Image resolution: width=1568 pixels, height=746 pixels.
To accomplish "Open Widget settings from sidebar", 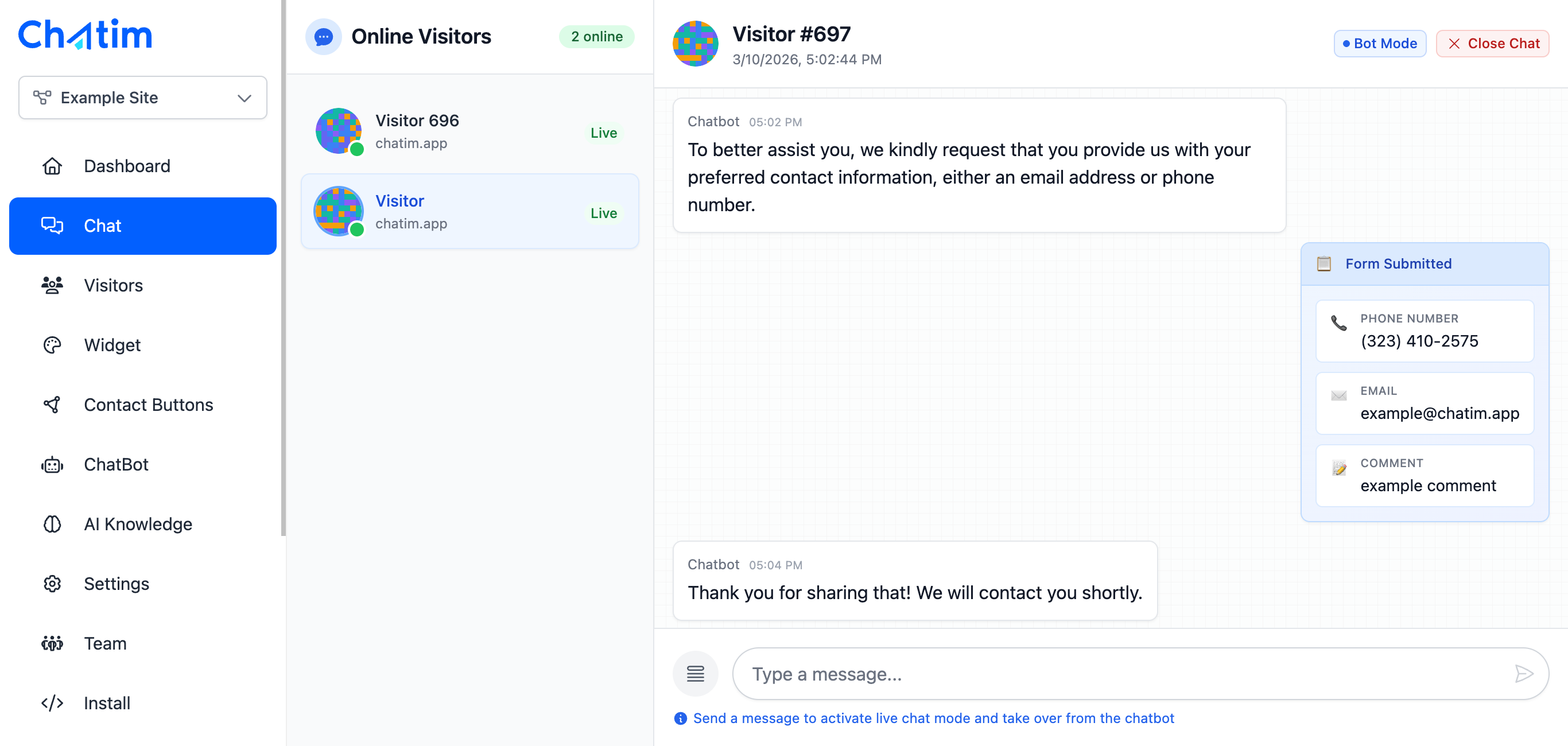I will (112, 345).
